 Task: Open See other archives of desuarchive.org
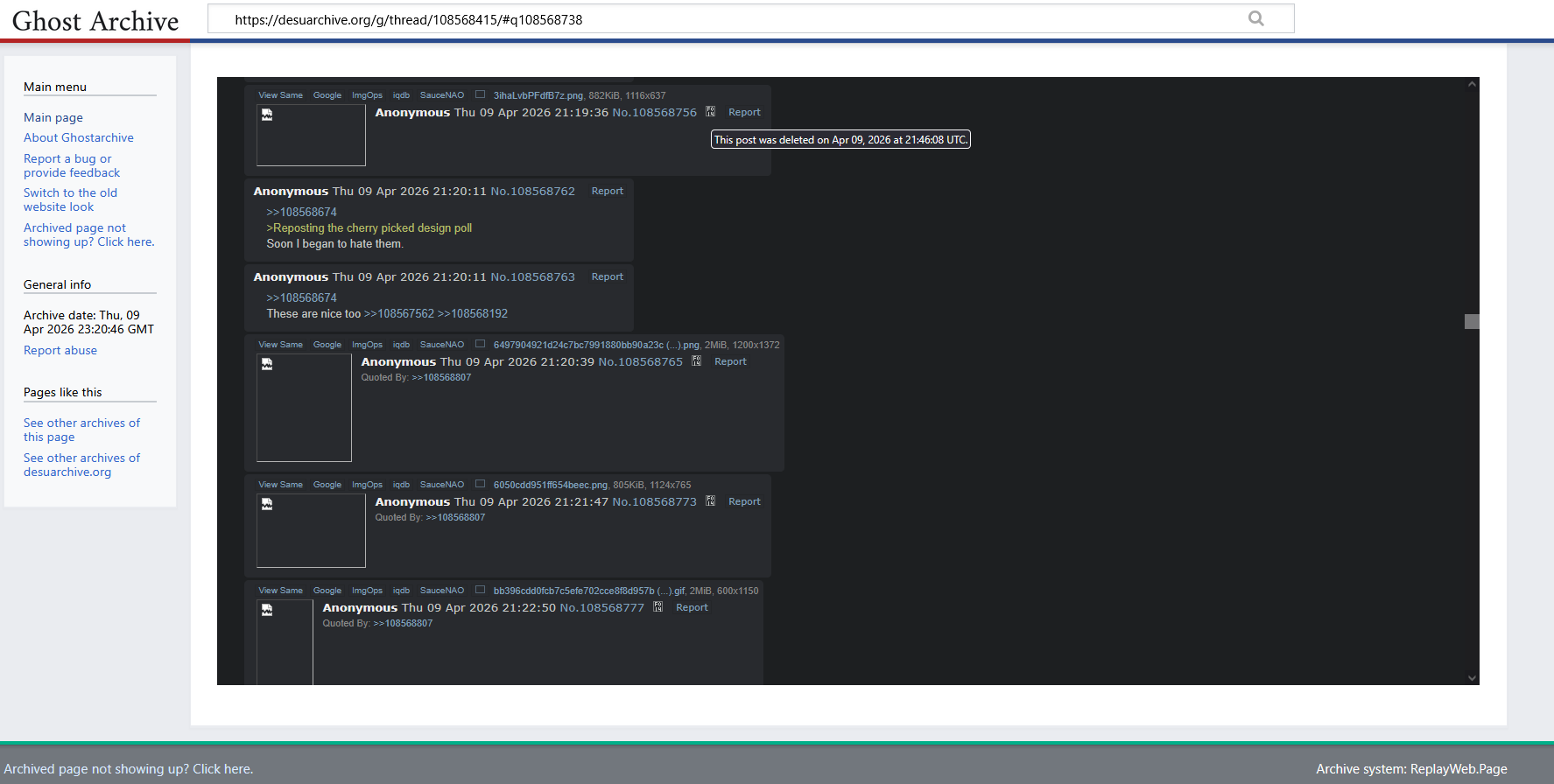pos(81,465)
